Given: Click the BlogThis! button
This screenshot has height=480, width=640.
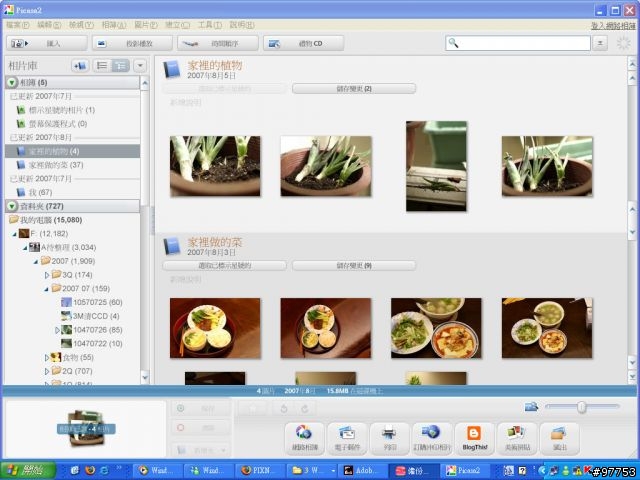Looking at the screenshot, I should click(x=475, y=438).
